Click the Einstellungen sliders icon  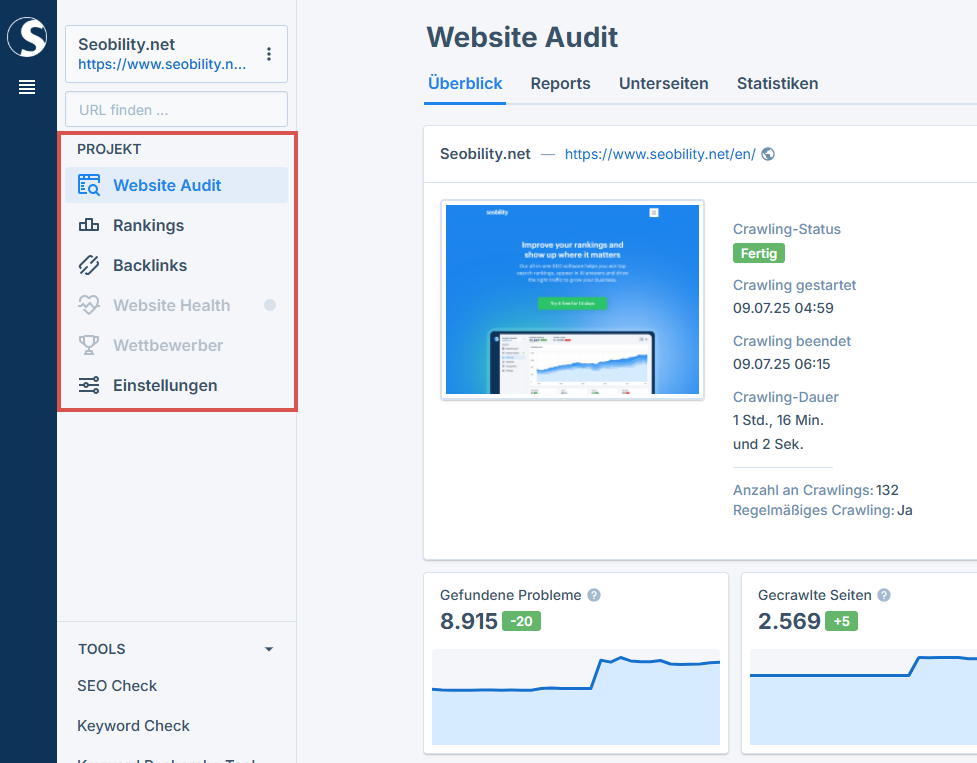click(89, 386)
